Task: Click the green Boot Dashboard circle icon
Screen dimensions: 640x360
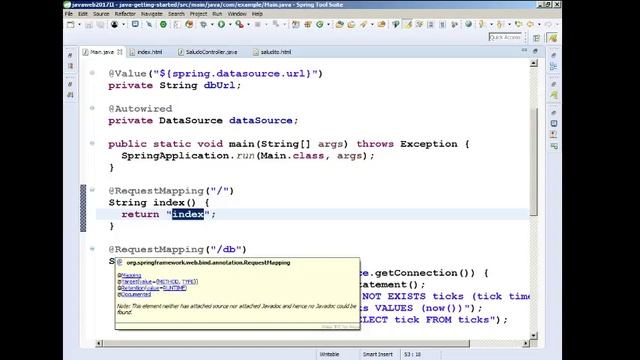Action: click(x=163, y=24)
